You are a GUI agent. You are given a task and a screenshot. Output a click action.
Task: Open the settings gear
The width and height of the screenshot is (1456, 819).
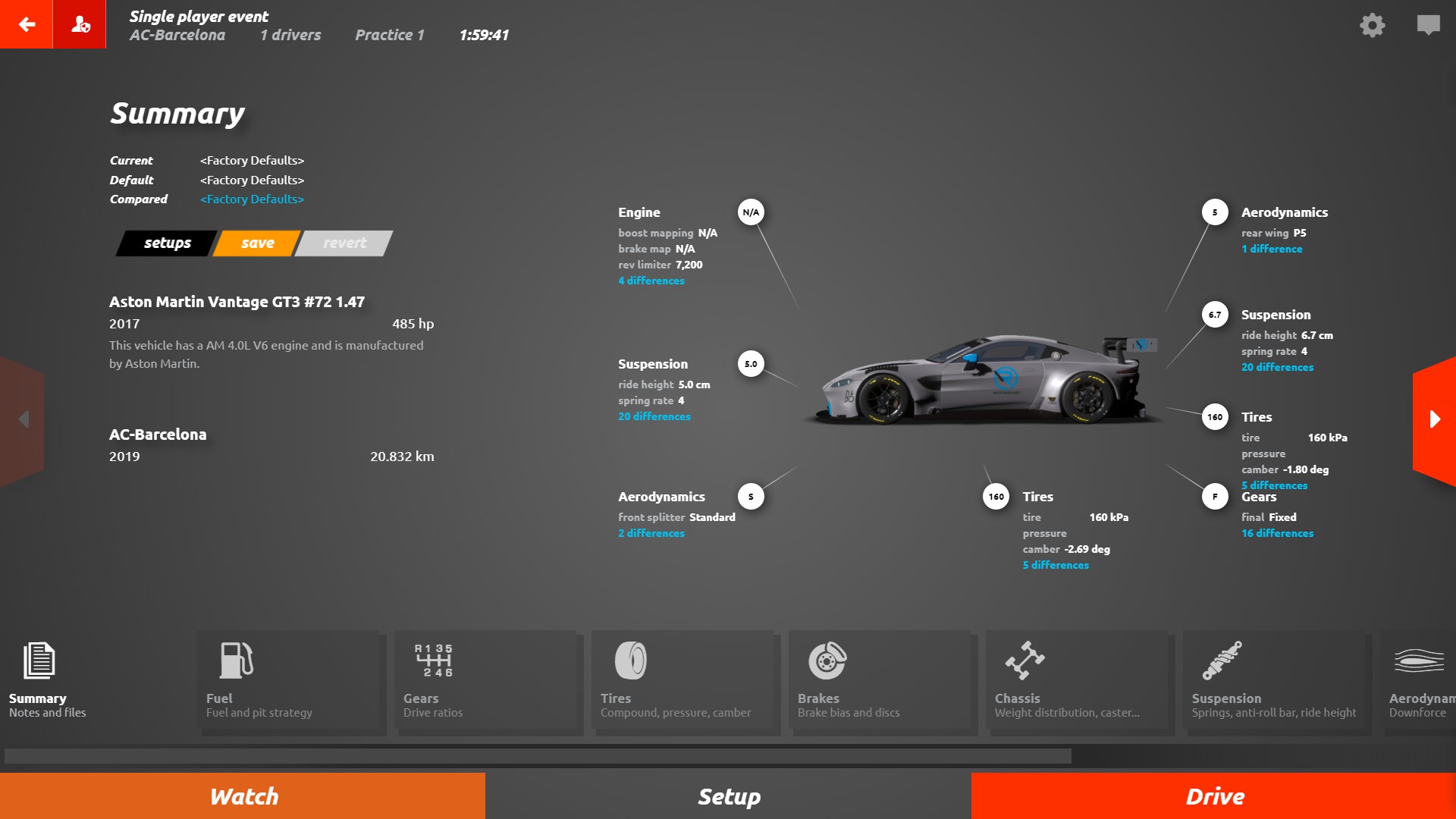click(x=1372, y=25)
